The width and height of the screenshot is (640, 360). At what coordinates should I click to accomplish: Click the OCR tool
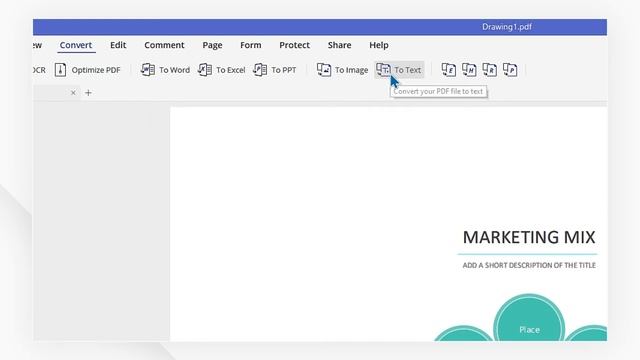39,70
